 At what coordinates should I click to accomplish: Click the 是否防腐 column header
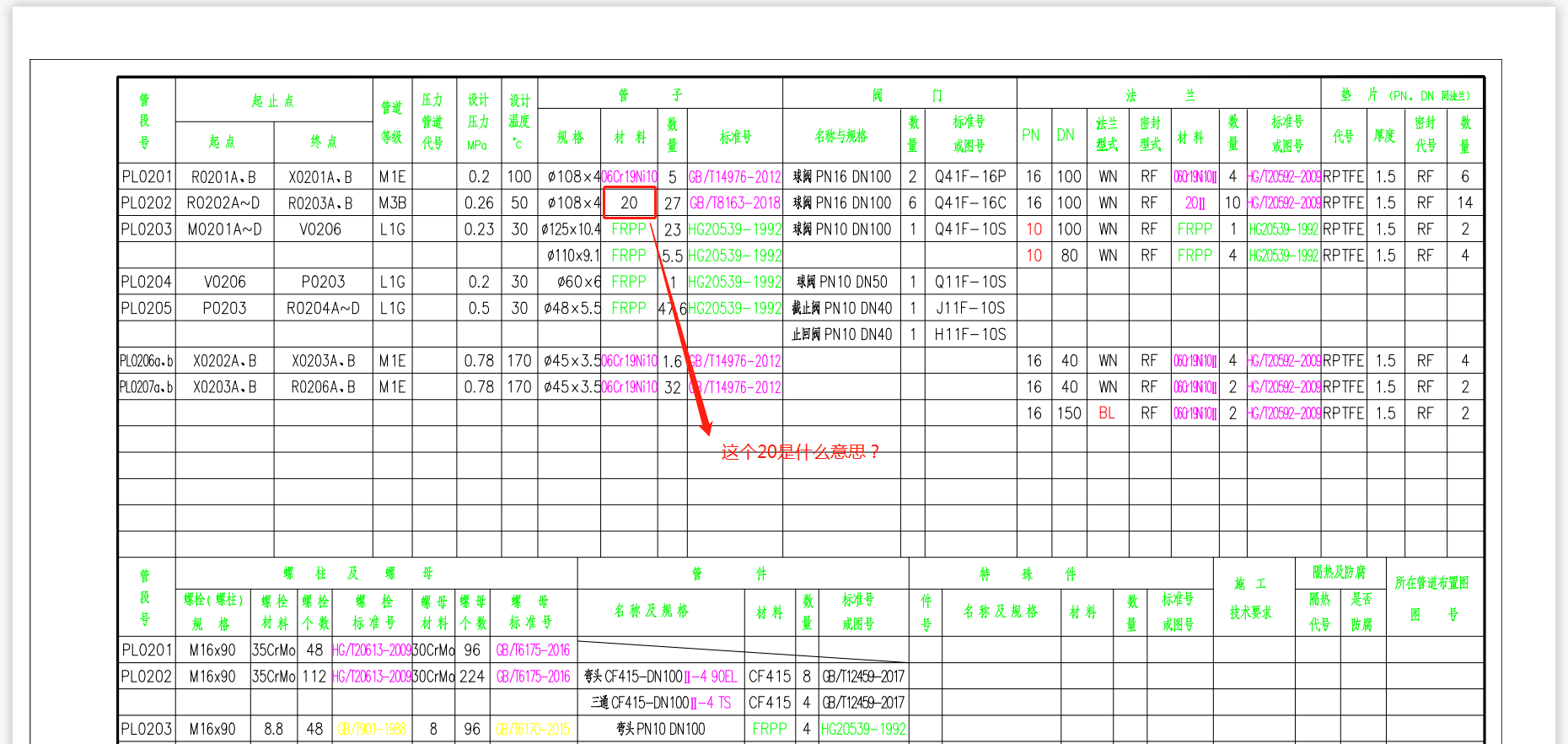pos(1361,612)
